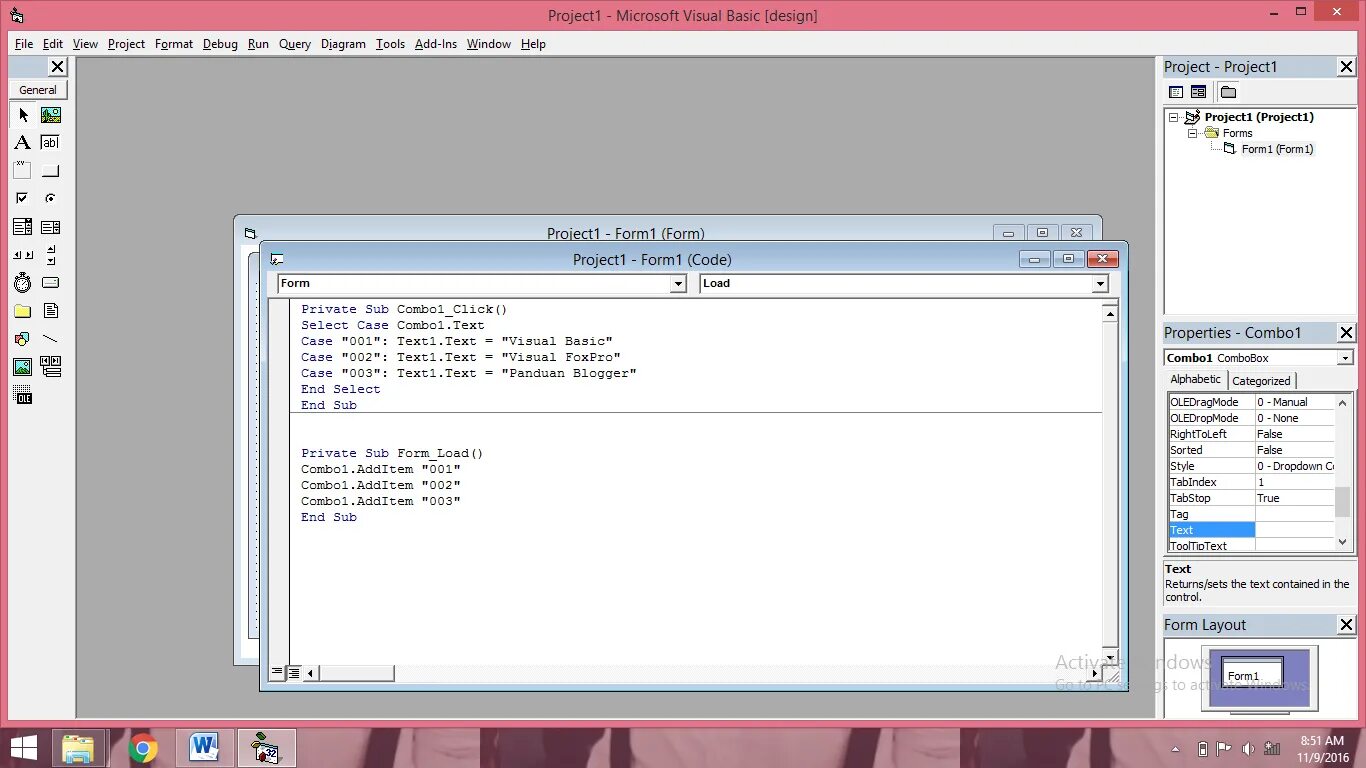Open the Run menu
This screenshot has height=768, width=1366.
point(258,44)
